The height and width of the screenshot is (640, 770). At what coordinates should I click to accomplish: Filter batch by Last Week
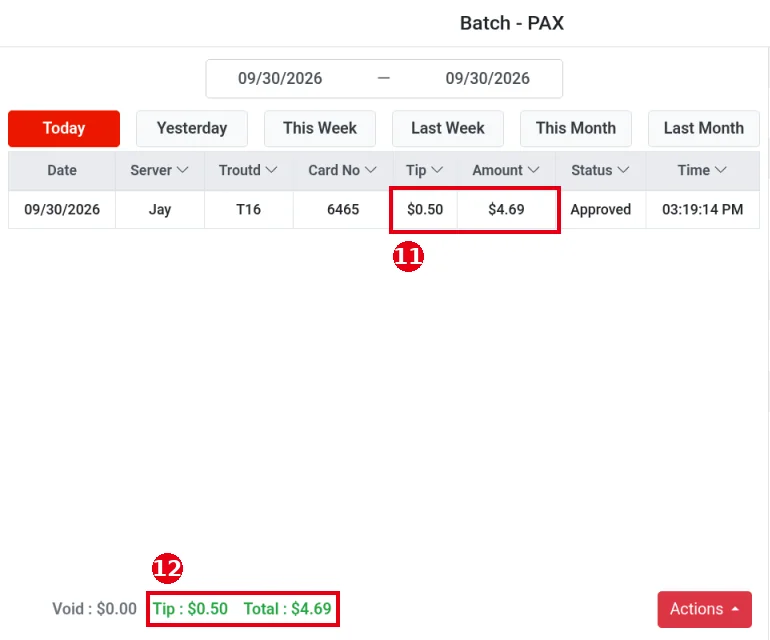pyautogui.click(x=447, y=128)
